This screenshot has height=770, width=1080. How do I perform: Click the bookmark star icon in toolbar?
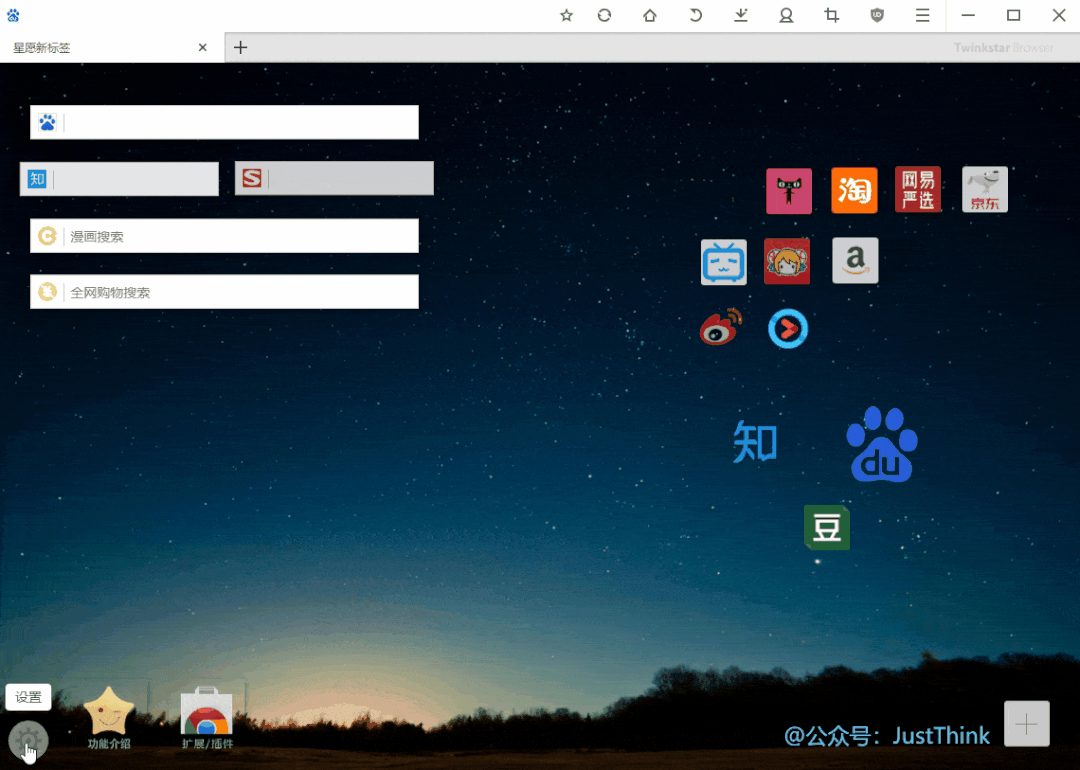tap(566, 15)
